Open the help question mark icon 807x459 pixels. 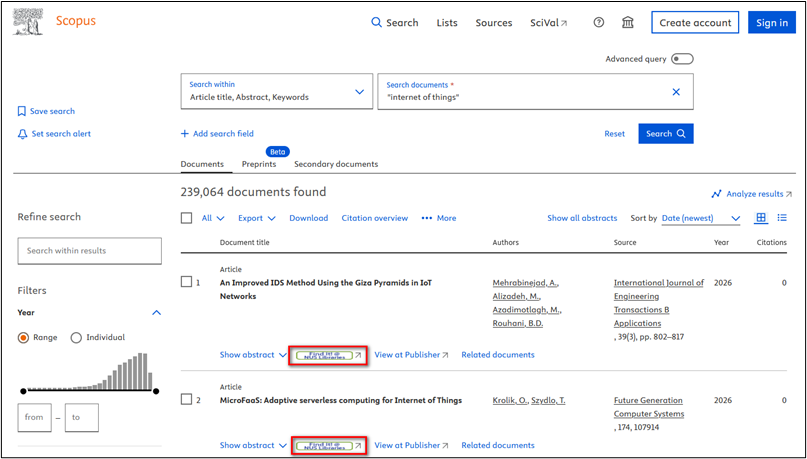[x=599, y=23]
